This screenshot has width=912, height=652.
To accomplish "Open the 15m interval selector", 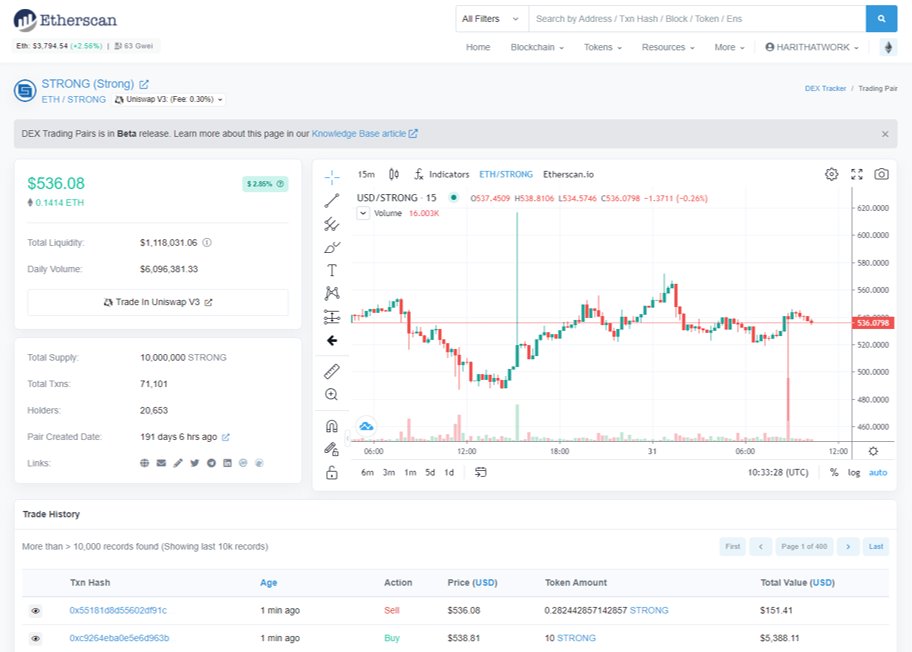I will [x=366, y=174].
